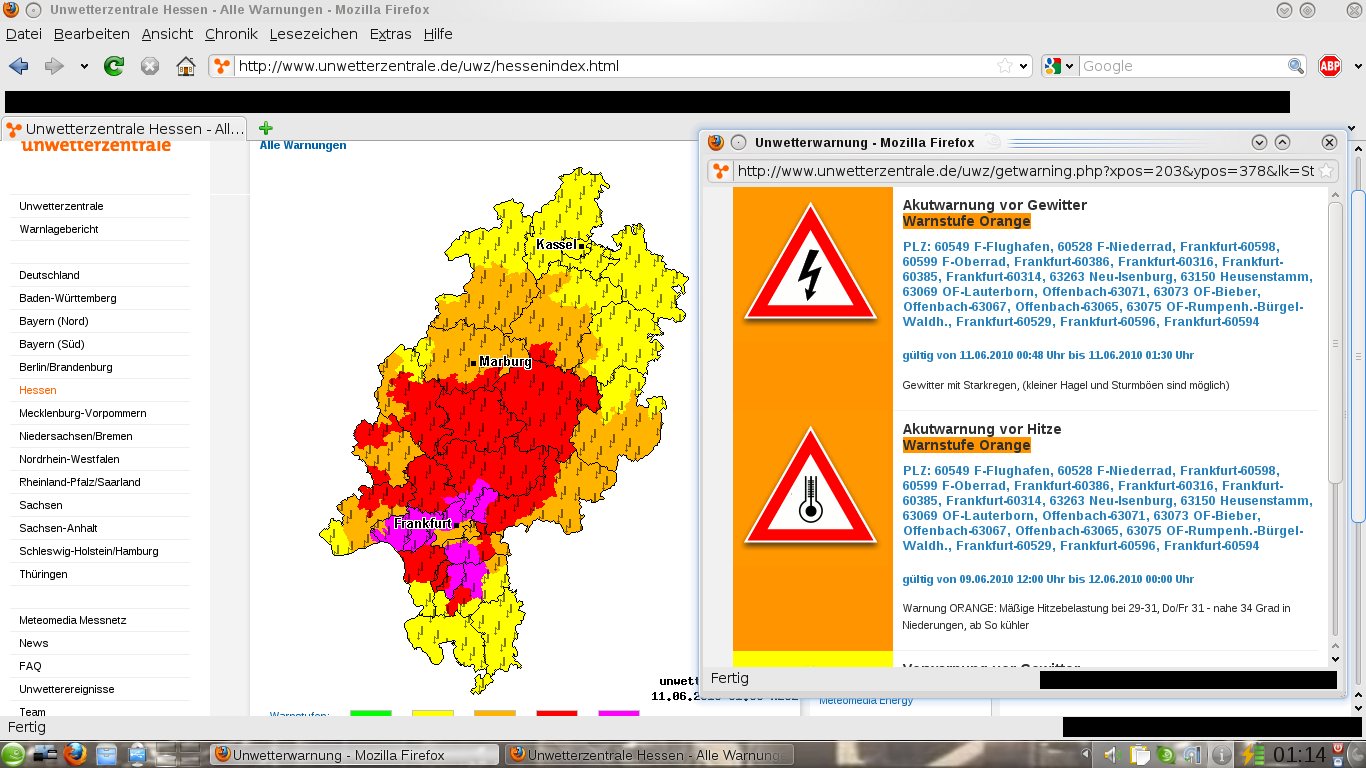Select the Unwetterzentrale Hessen tab

click(125, 129)
